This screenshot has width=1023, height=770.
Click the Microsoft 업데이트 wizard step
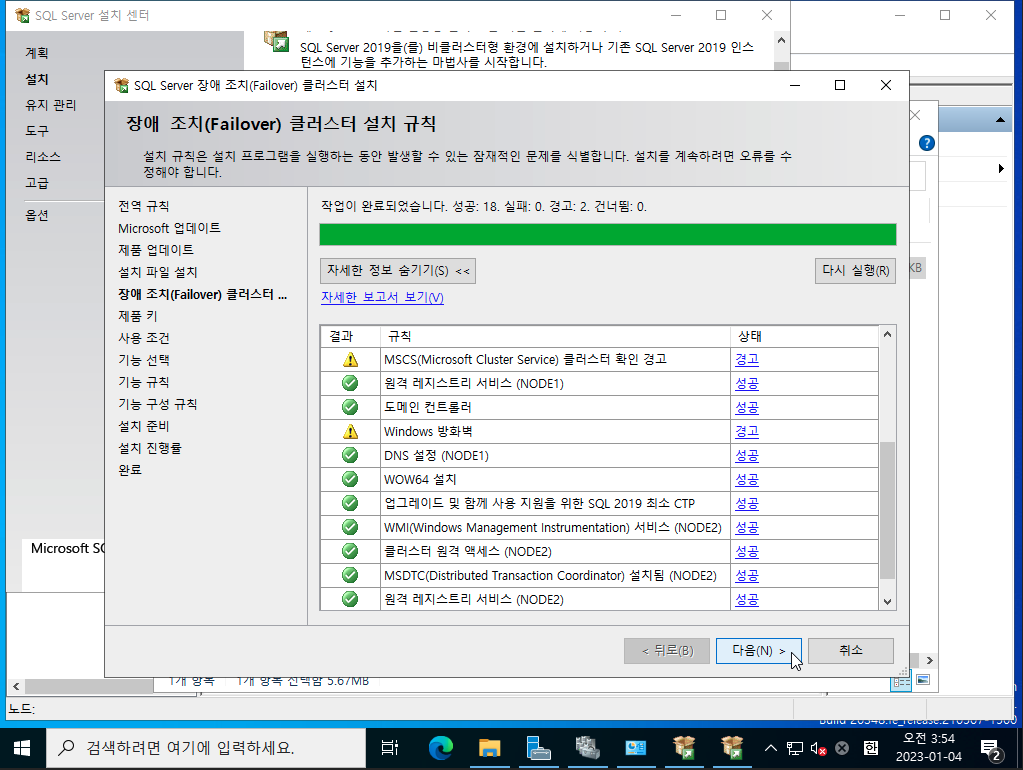170,228
